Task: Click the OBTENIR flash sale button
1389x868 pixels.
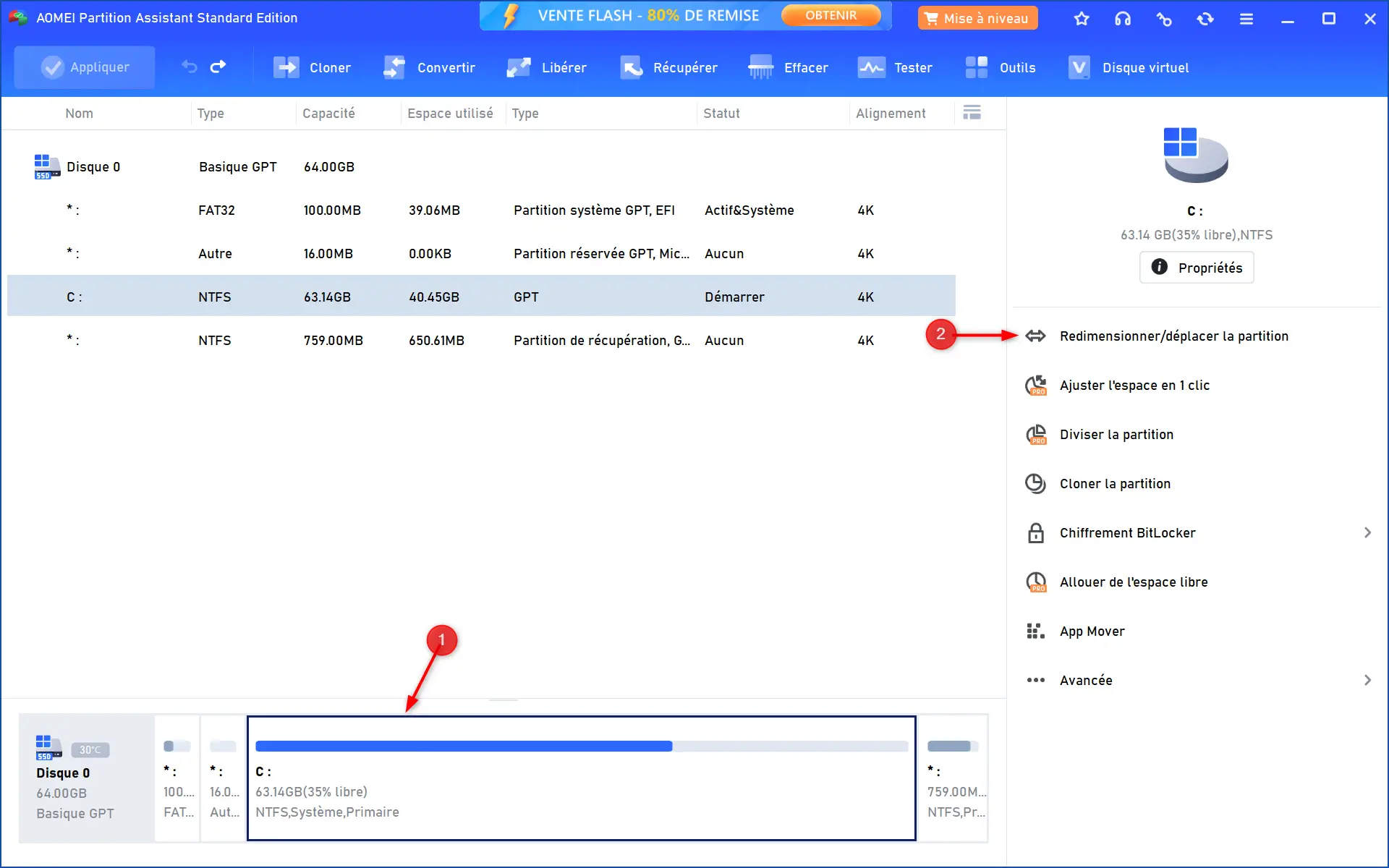Action: [x=831, y=15]
